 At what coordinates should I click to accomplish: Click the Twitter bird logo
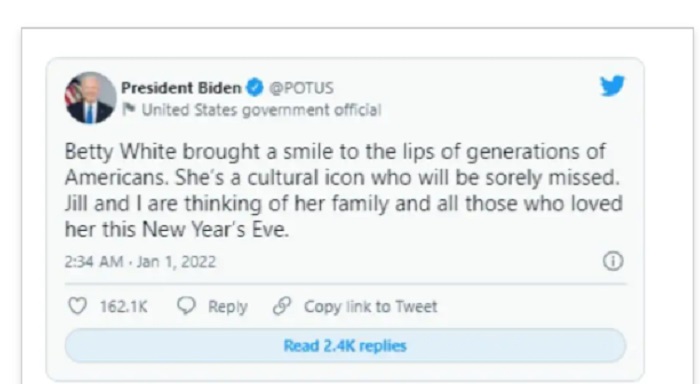pyautogui.click(x=612, y=85)
